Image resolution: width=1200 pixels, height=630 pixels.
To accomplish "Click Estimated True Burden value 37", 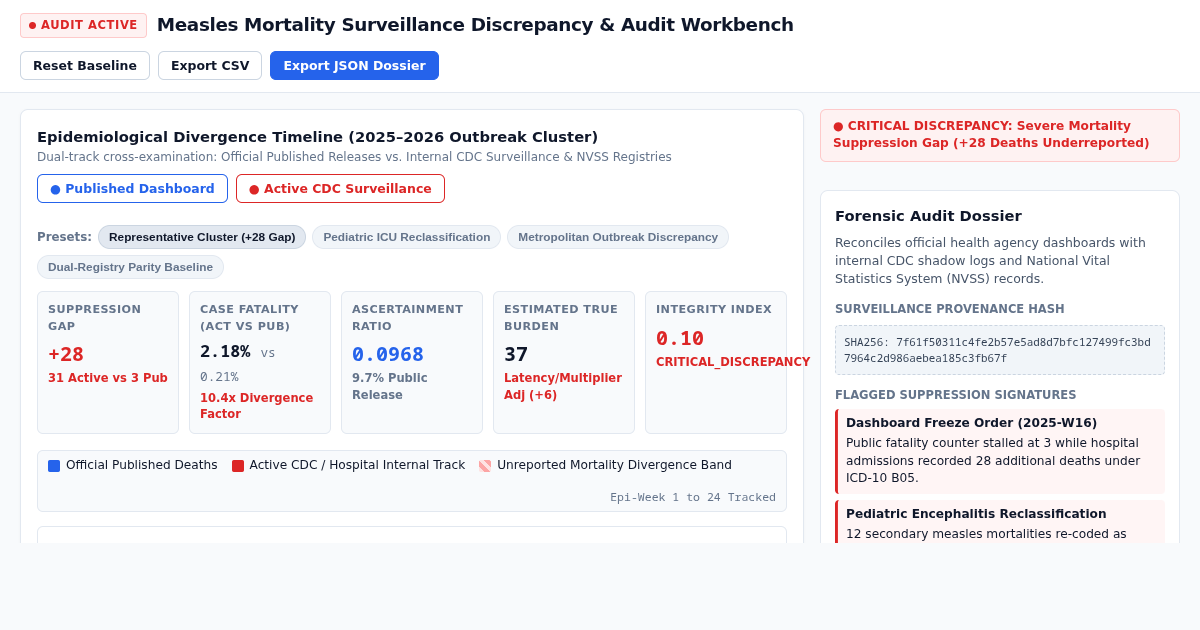I will tap(516, 354).
